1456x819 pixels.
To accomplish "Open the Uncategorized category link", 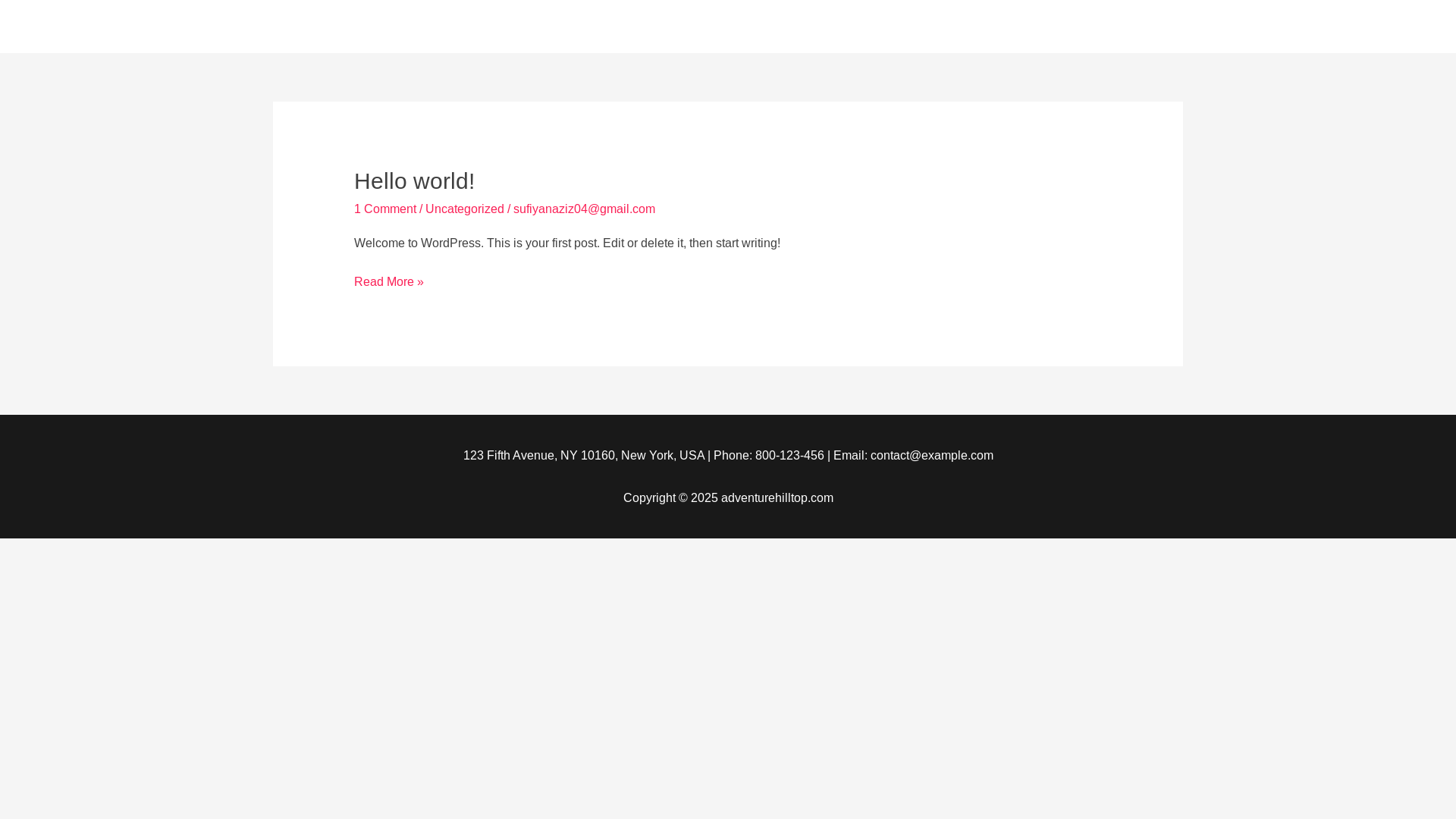I will [x=465, y=209].
